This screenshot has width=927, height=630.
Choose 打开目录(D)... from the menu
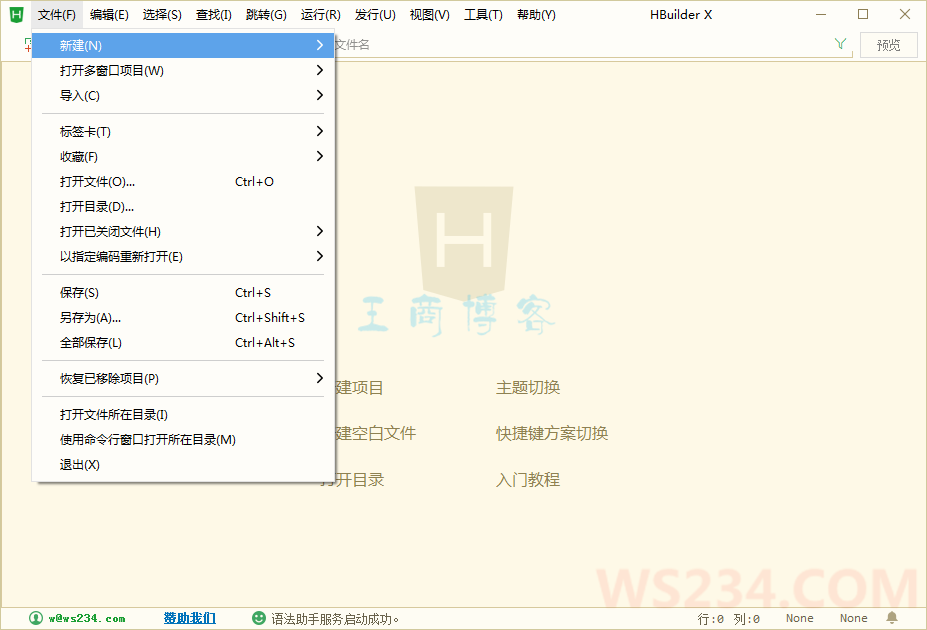pos(183,206)
